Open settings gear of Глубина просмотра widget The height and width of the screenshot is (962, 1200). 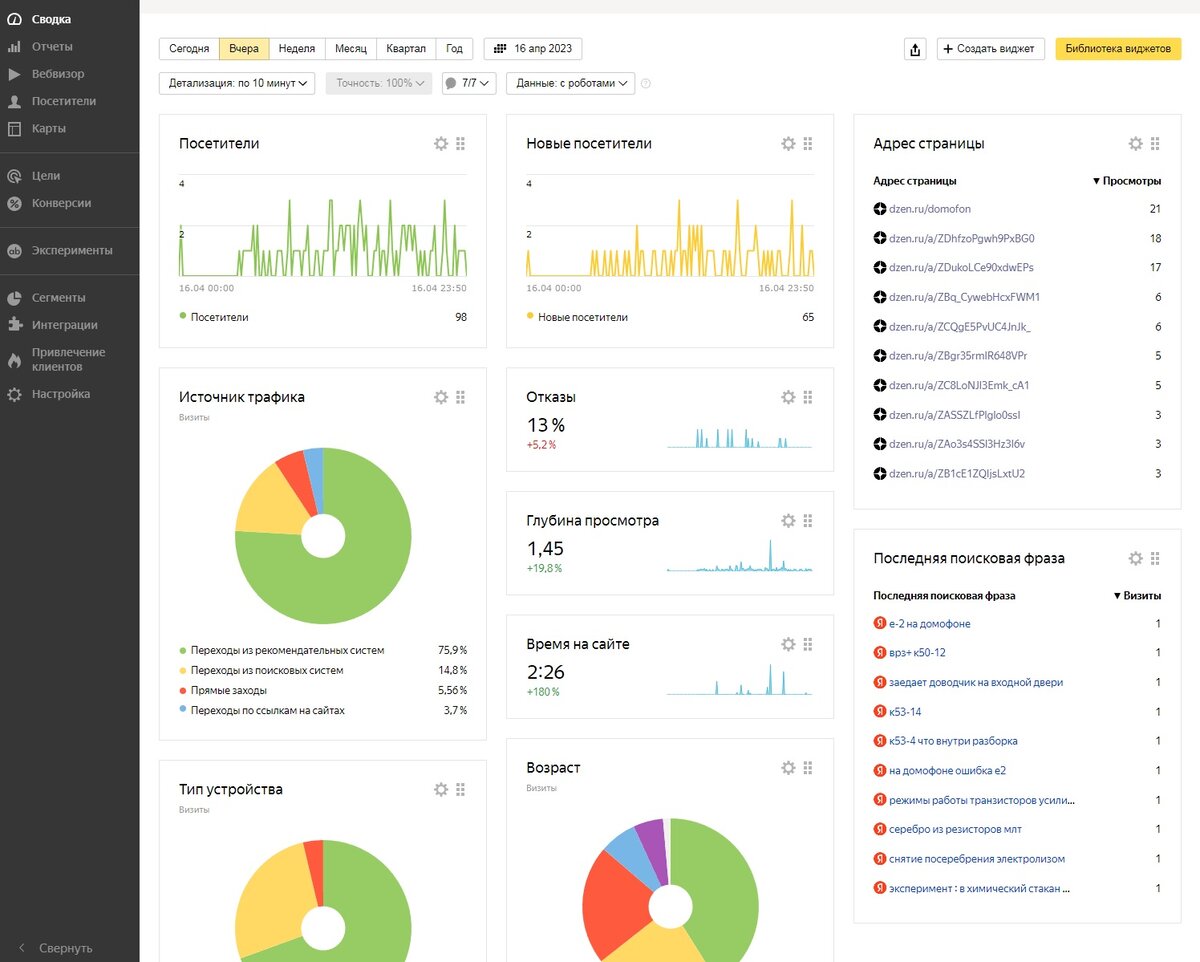tap(788, 521)
